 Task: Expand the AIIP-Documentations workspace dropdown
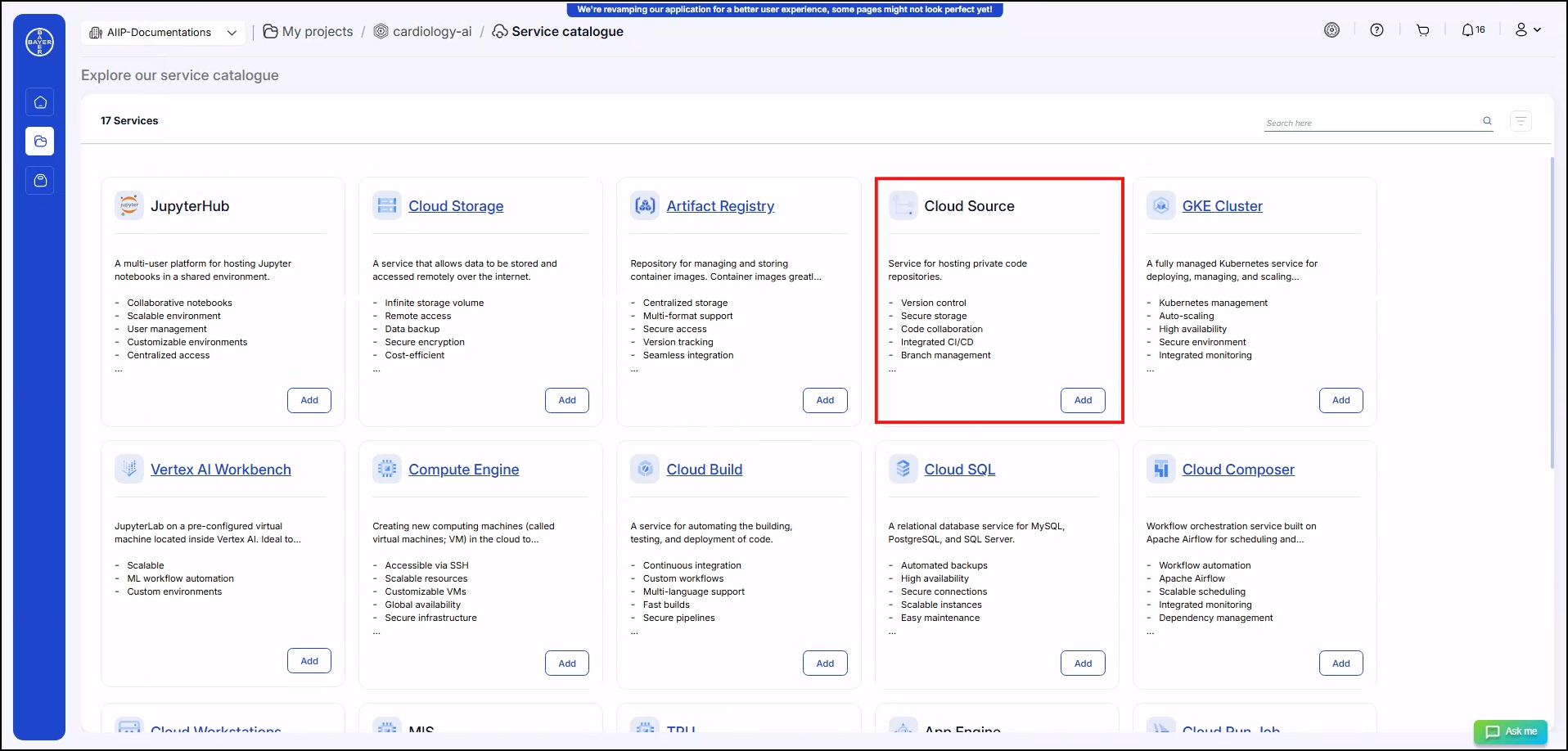(x=164, y=33)
